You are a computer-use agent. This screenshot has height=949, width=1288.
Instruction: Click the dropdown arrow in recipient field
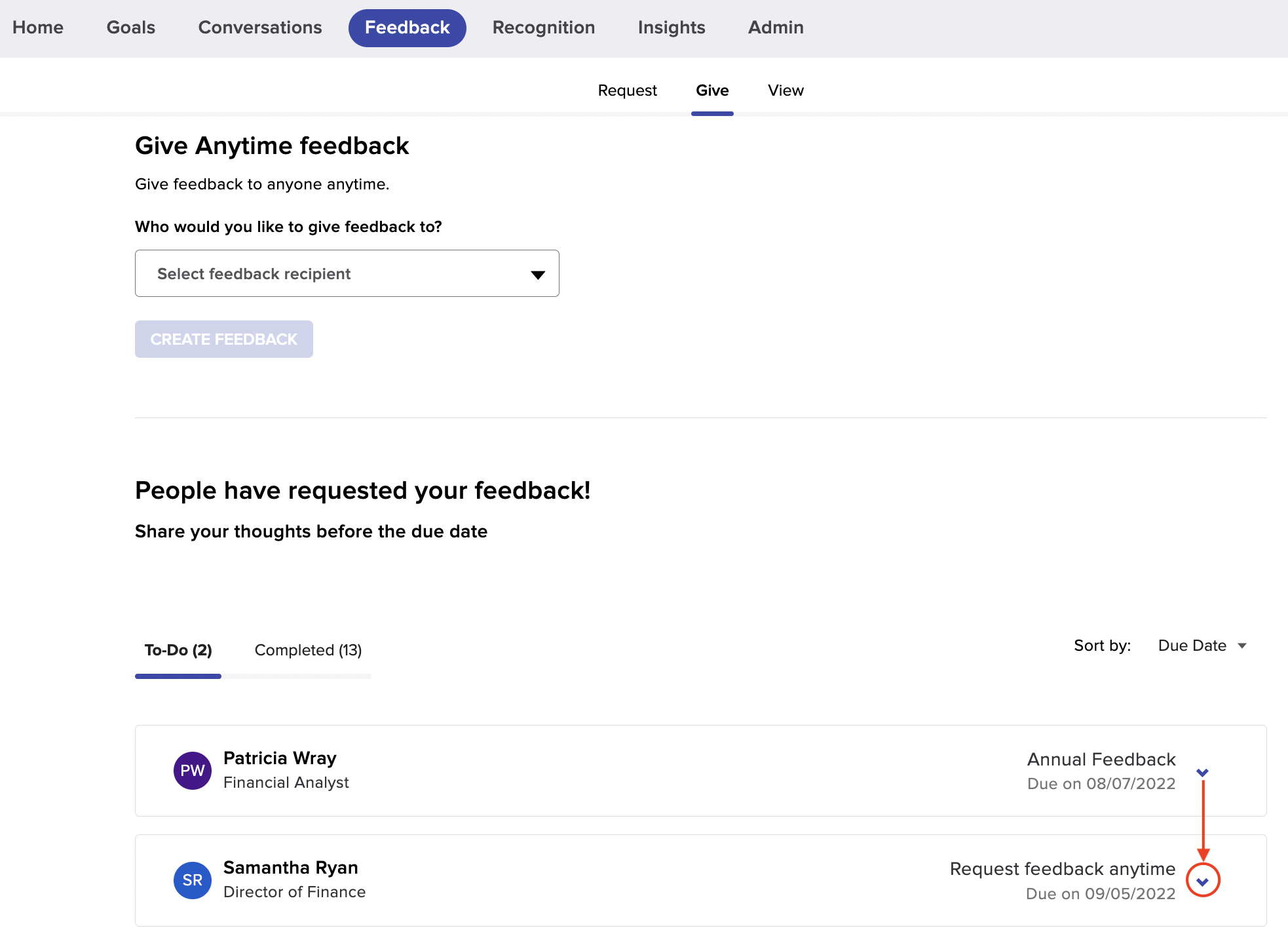click(x=538, y=275)
